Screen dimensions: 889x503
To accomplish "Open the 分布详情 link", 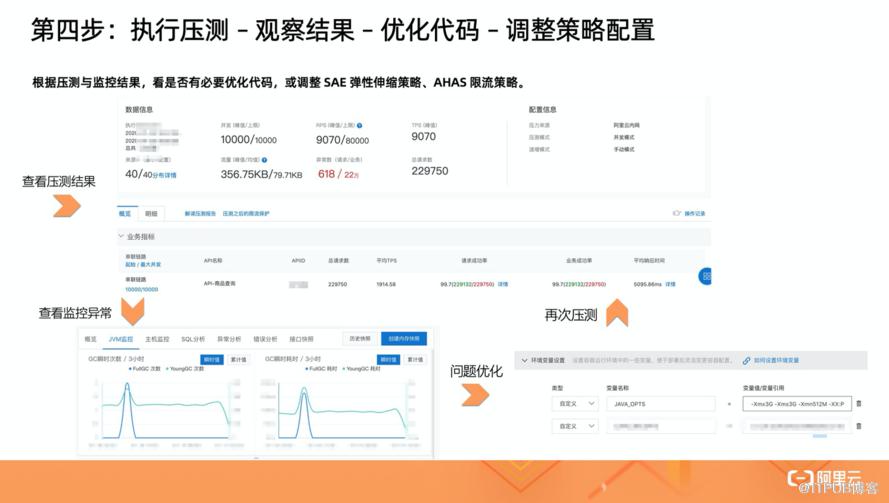I will coord(165,175).
